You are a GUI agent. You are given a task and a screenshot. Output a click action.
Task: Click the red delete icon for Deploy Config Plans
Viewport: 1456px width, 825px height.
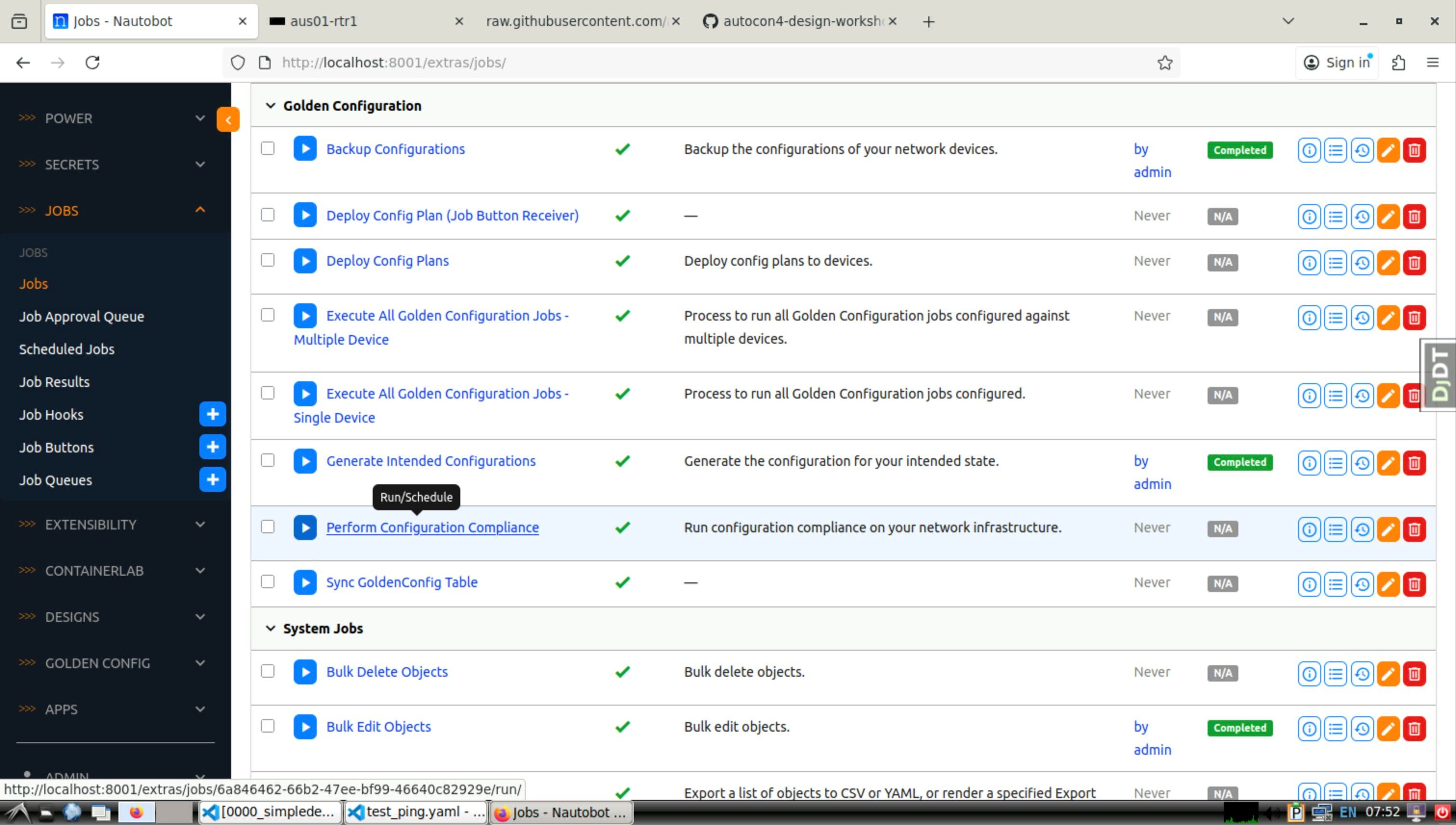[x=1414, y=262]
